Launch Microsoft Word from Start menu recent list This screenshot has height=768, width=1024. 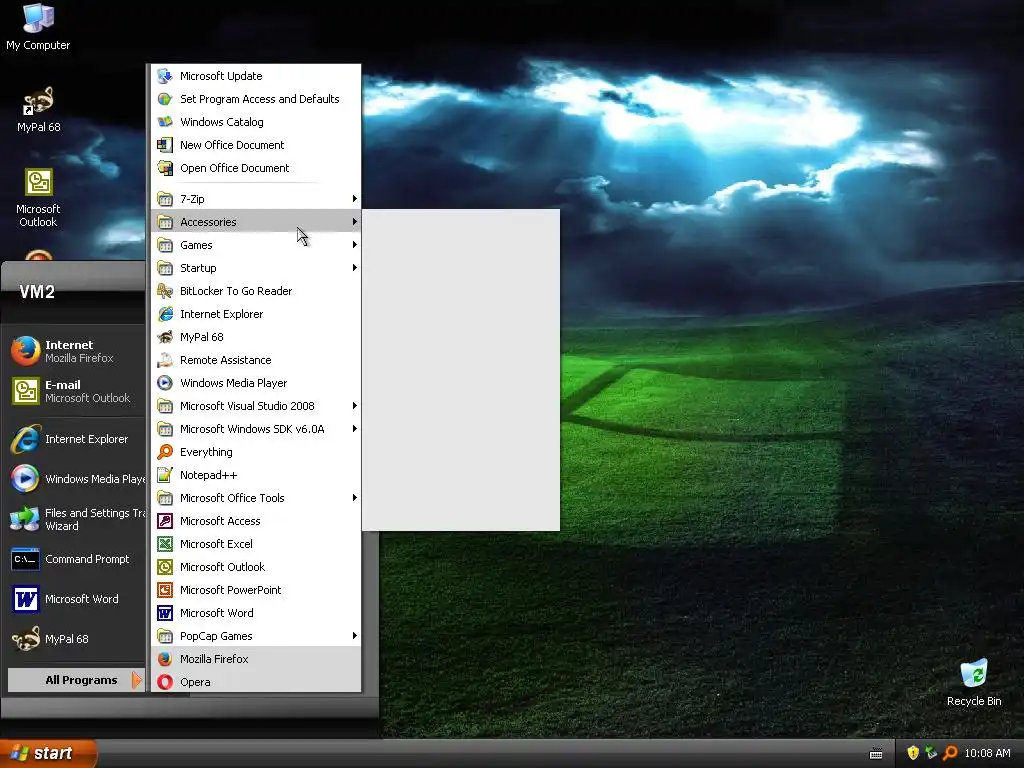pos(75,599)
